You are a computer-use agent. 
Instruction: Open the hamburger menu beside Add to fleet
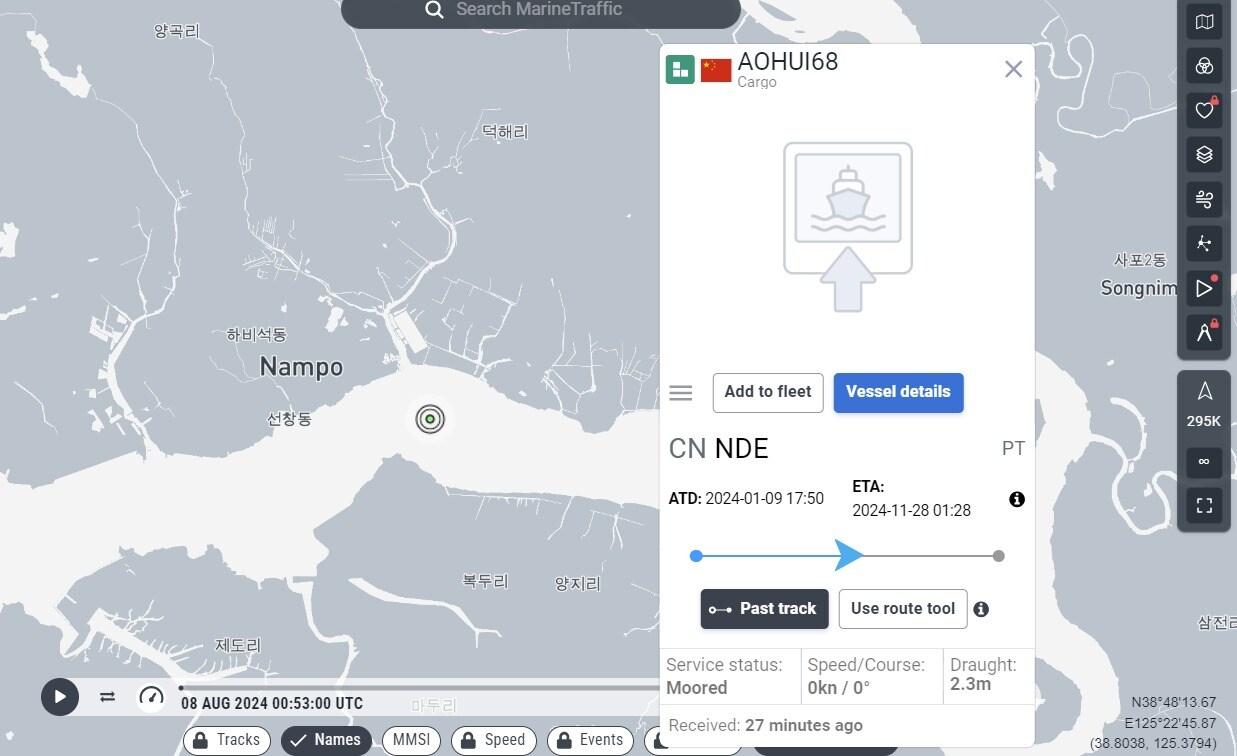tap(681, 393)
